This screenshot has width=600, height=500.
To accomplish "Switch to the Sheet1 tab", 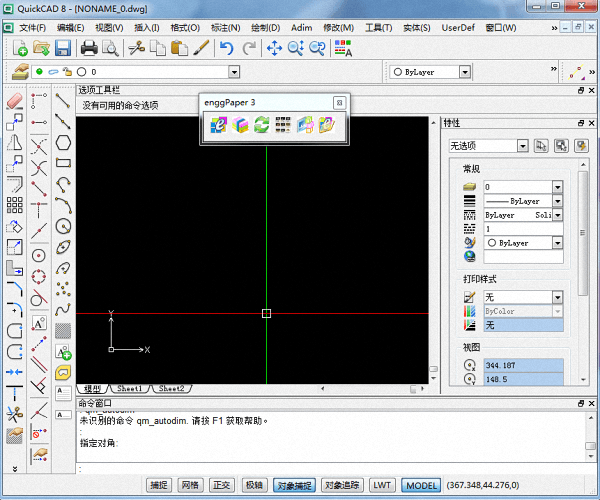I will click(x=130, y=389).
